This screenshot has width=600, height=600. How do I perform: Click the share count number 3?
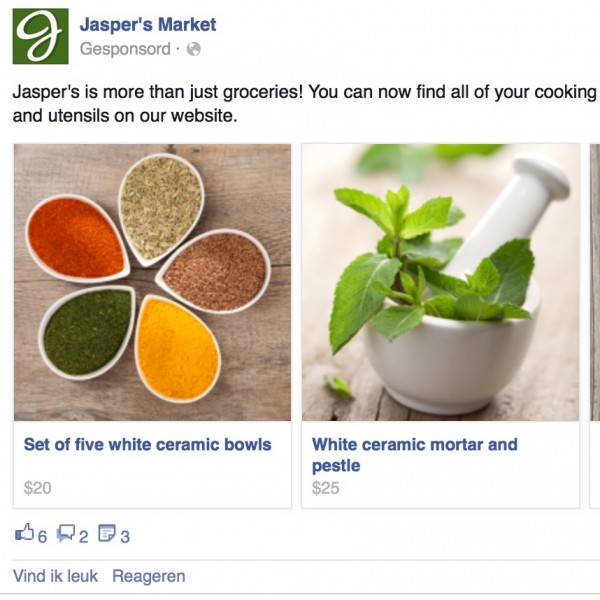[x=125, y=536]
